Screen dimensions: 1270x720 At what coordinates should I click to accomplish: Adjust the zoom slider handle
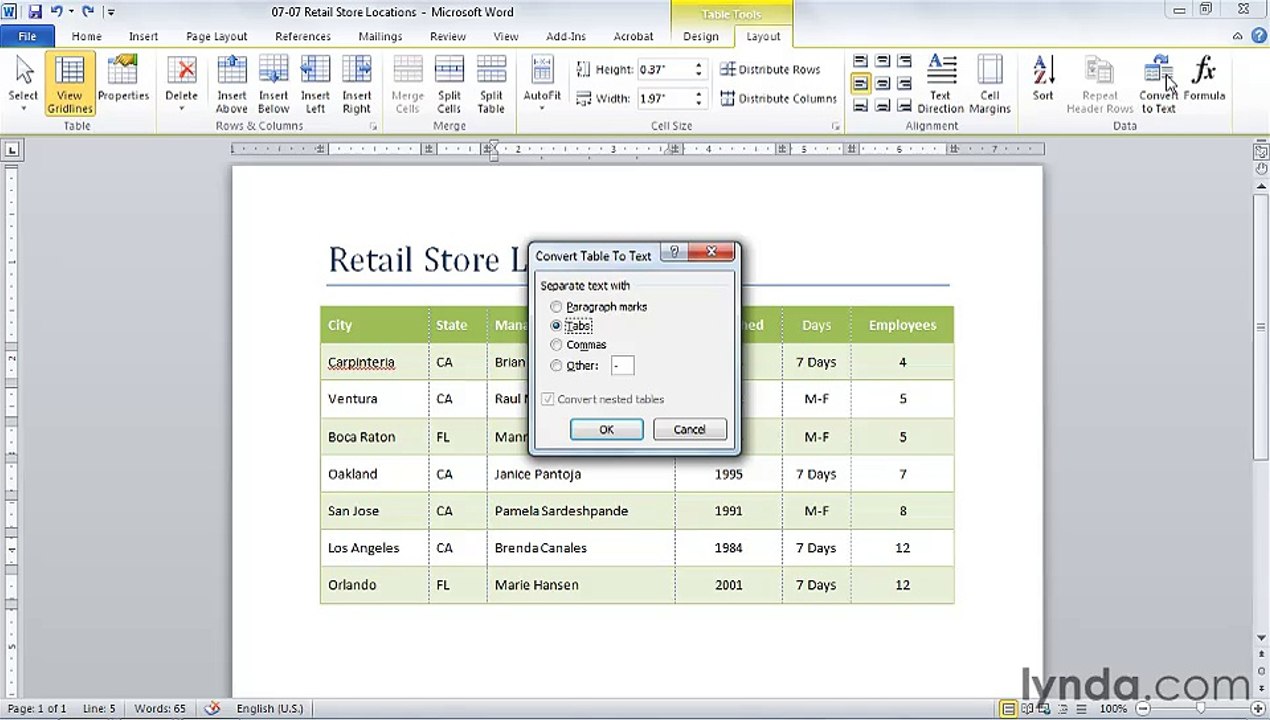[1200, 708]
